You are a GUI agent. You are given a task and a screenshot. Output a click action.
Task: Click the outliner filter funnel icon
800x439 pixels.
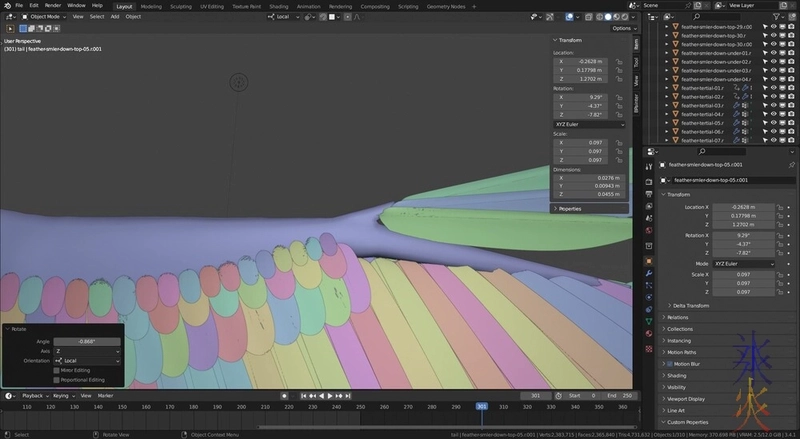click(777, 17)
